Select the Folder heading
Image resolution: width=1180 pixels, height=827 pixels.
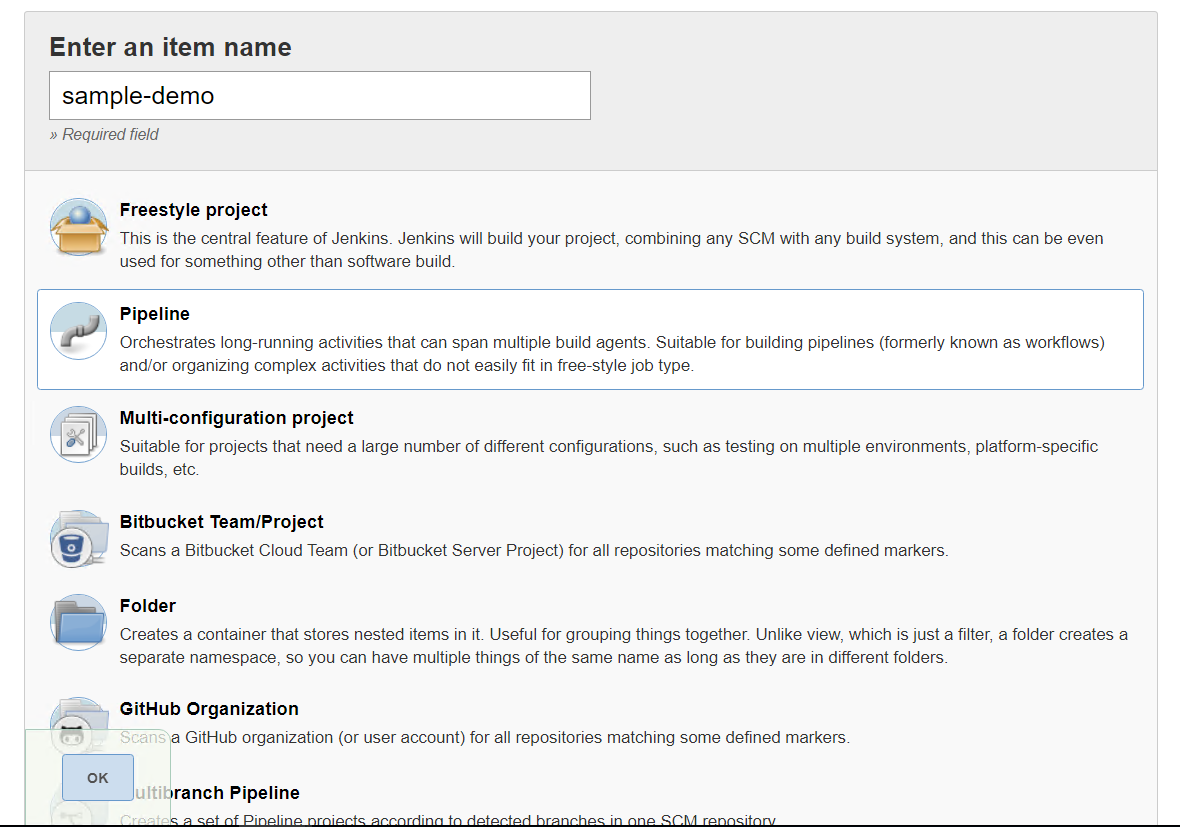tap(147, 606)
